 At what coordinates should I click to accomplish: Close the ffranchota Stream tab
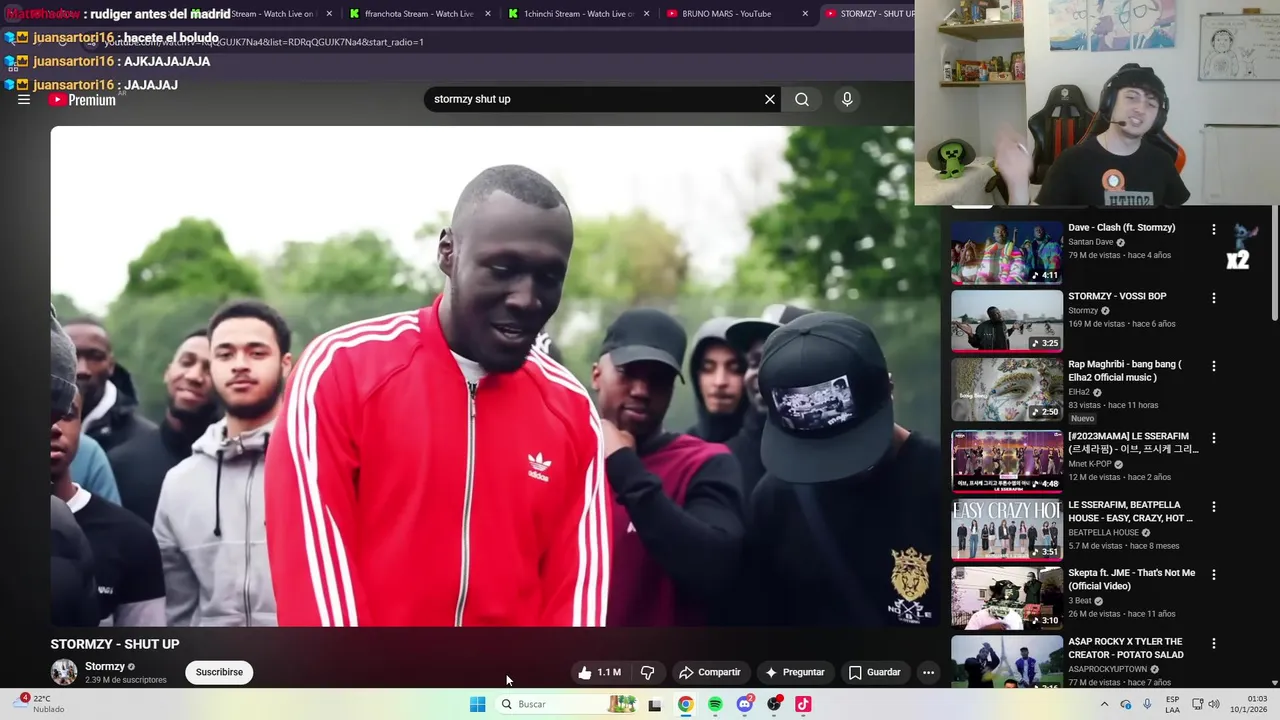coord(489,14)
